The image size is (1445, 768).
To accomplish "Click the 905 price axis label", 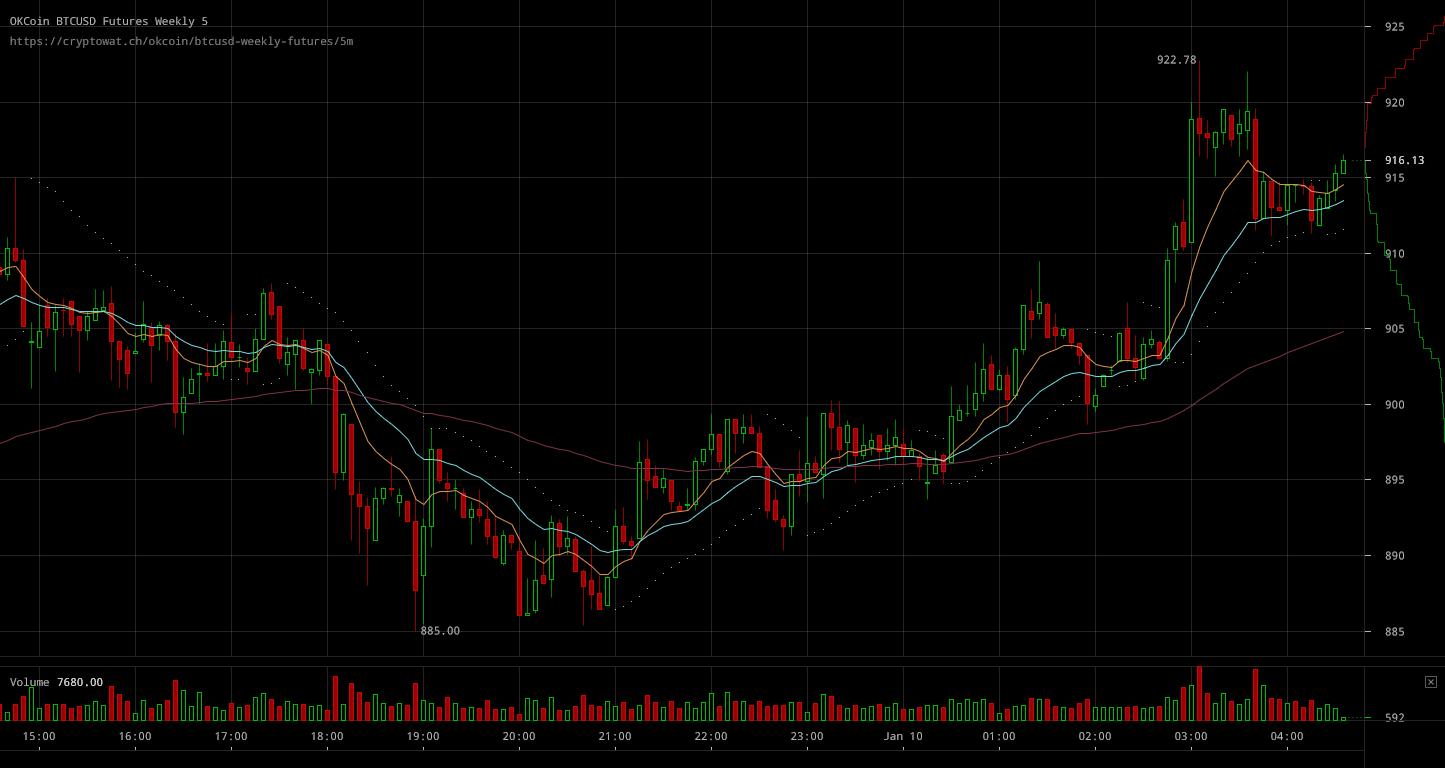I will 1394,329.
